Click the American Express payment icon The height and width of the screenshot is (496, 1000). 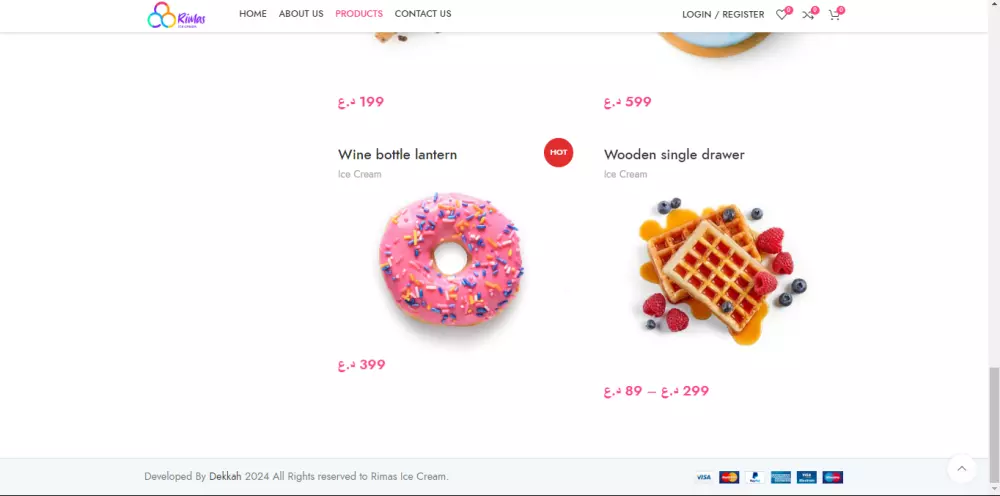pos(781,477)
